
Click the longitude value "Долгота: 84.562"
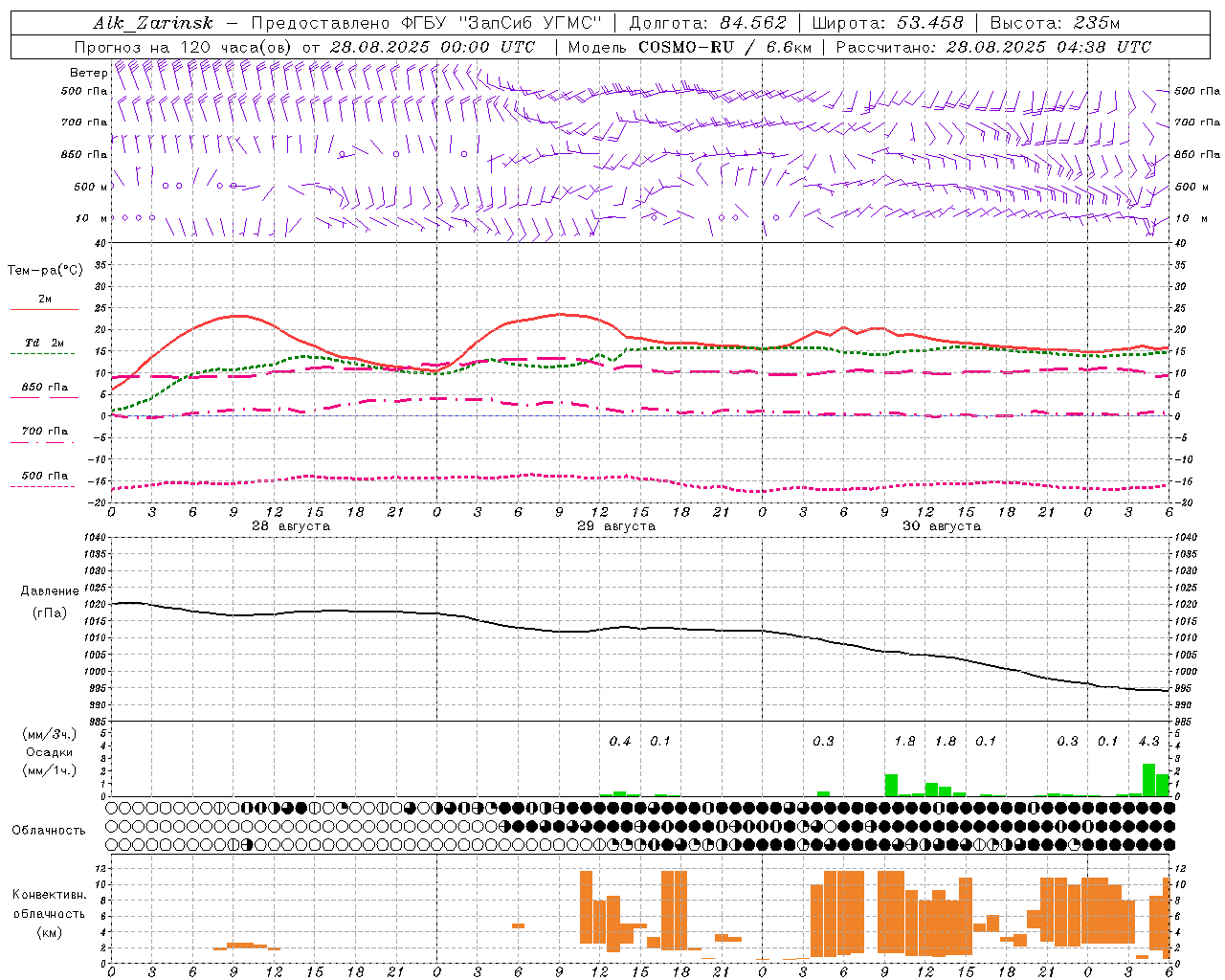point(707,23)
